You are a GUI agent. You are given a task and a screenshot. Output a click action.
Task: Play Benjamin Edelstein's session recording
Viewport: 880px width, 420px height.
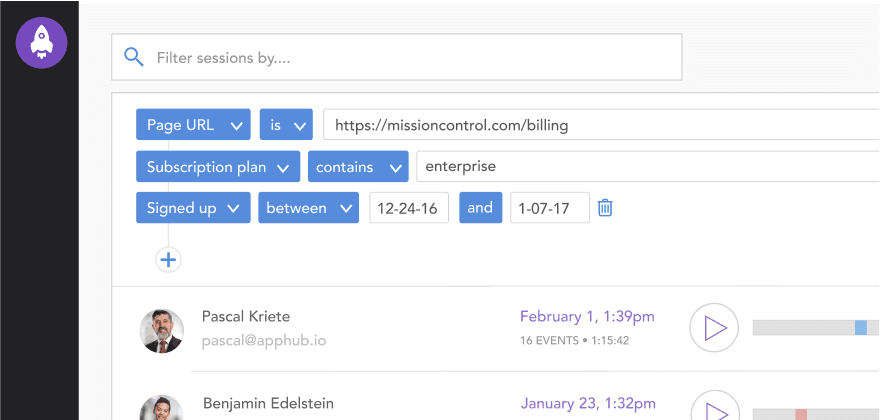pyautogui.click(x=714, y=405)
